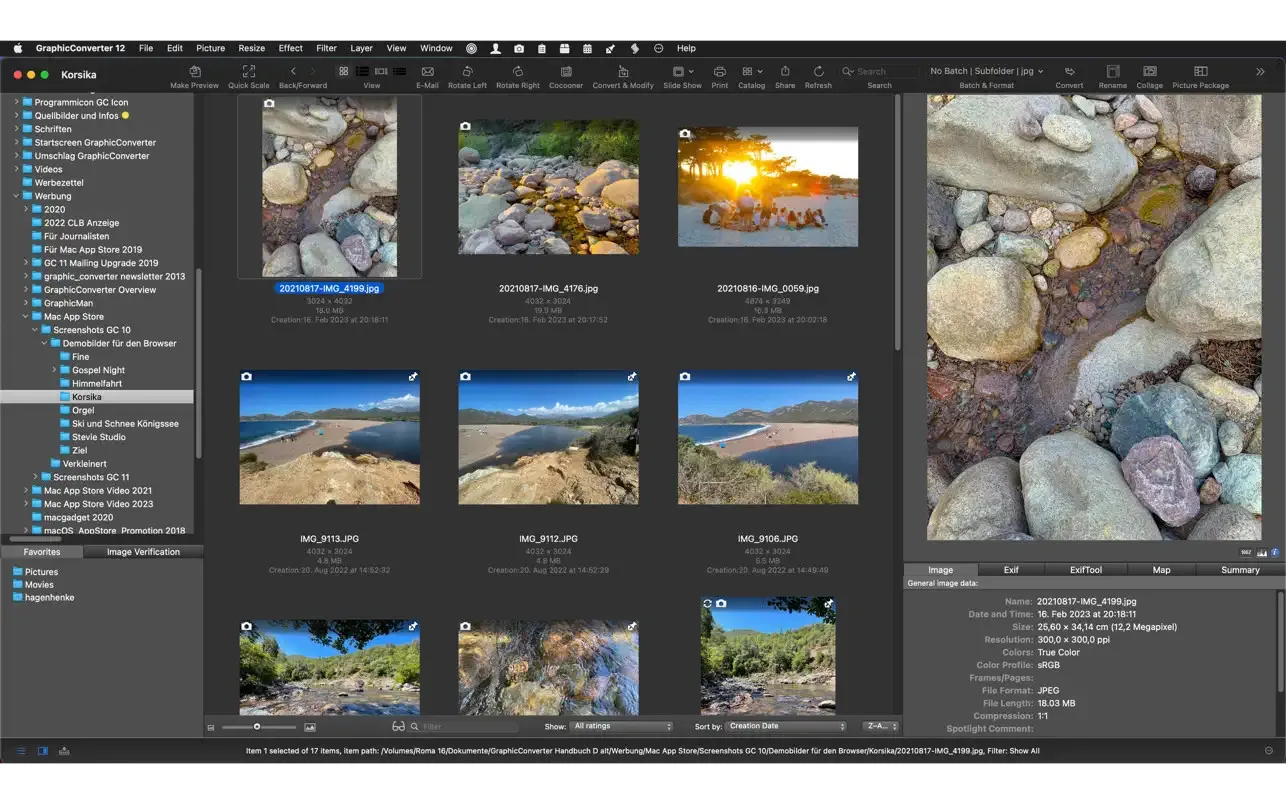Select the IMG_9113.JPG thumbnail
This screenshot has height=804, width=1286.
tap(329, 437)
